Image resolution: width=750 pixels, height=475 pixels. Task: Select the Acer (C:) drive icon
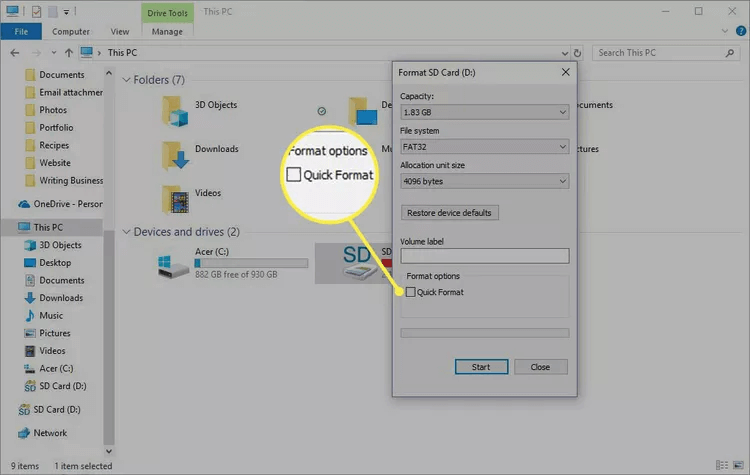[168, 264]
